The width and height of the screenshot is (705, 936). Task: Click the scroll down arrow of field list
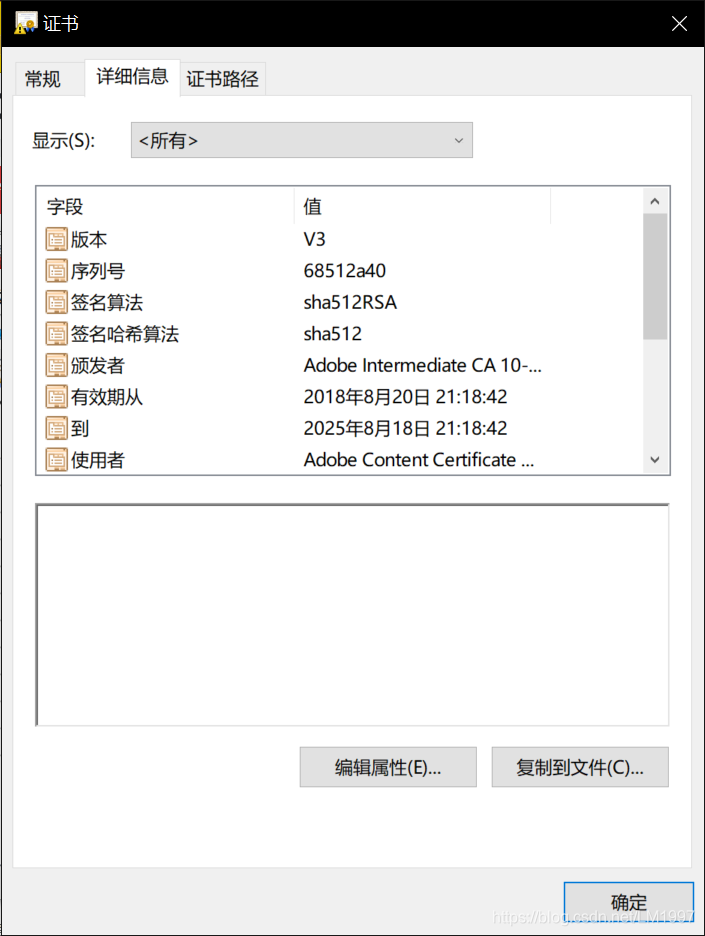coord(655,460)
